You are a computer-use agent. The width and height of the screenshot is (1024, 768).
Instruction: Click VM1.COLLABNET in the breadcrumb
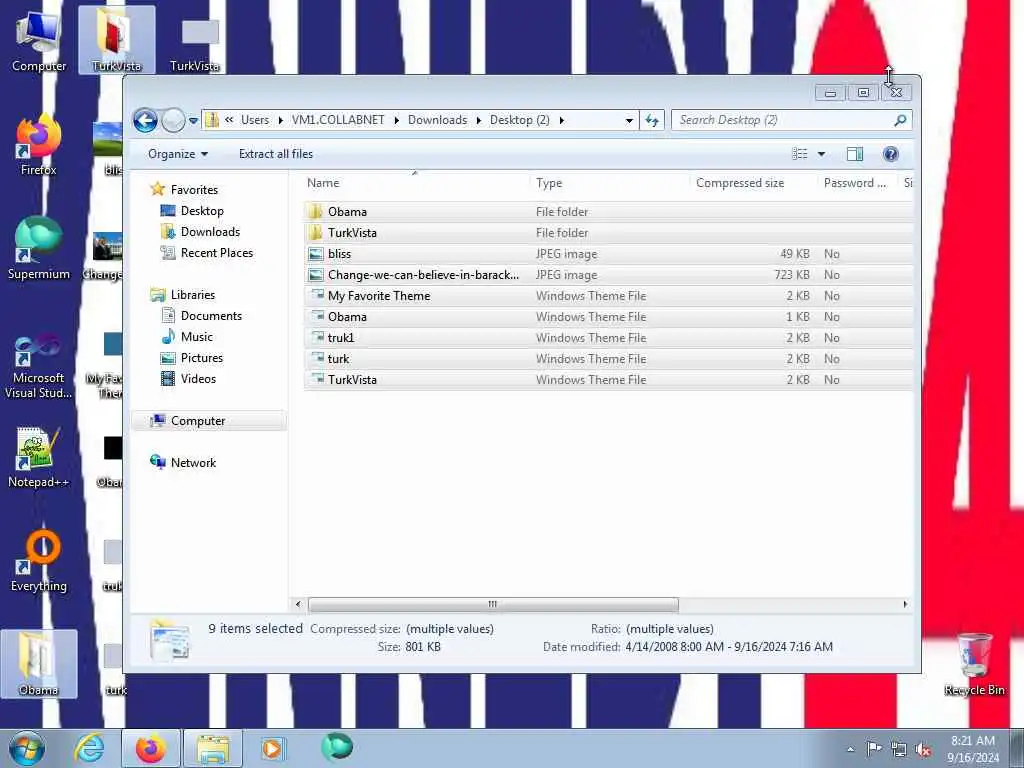(338, 120)
